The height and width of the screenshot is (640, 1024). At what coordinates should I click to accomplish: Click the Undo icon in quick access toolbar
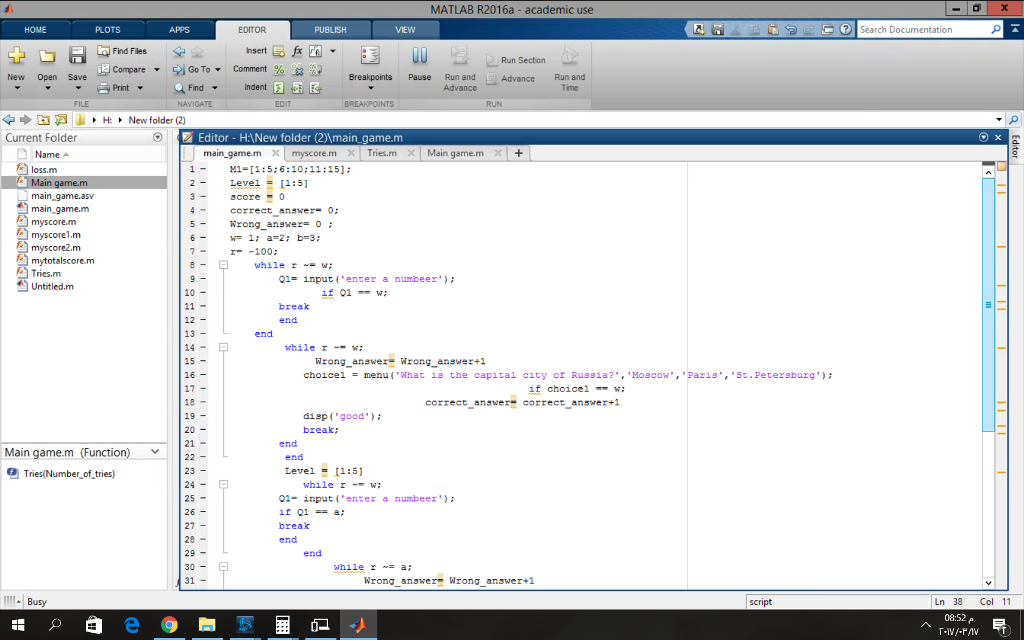point(791,29)
